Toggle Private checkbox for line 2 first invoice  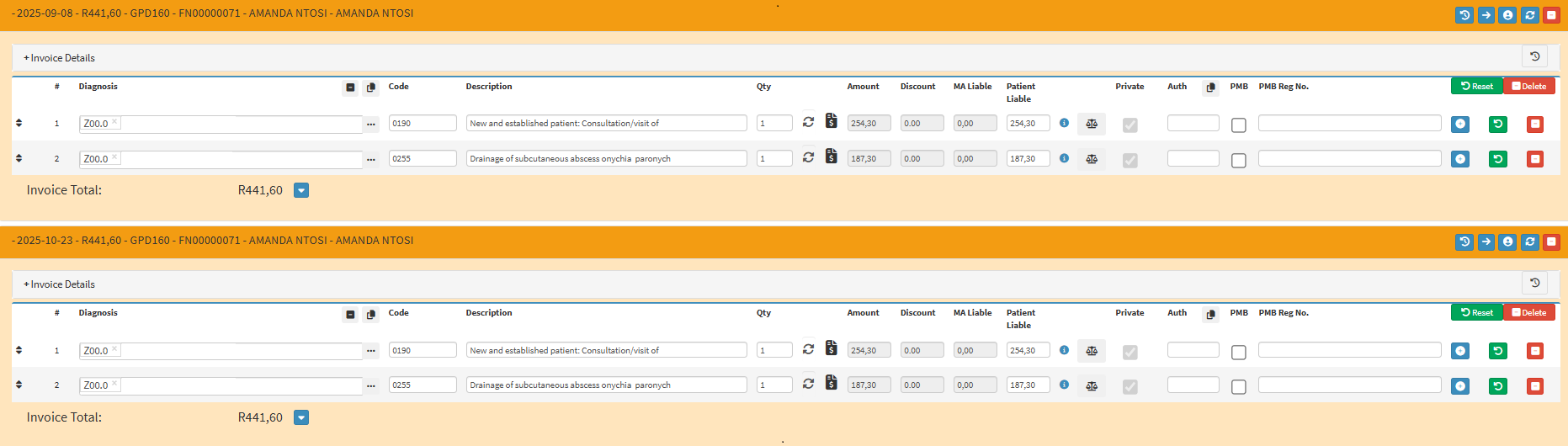(1130, 160)
